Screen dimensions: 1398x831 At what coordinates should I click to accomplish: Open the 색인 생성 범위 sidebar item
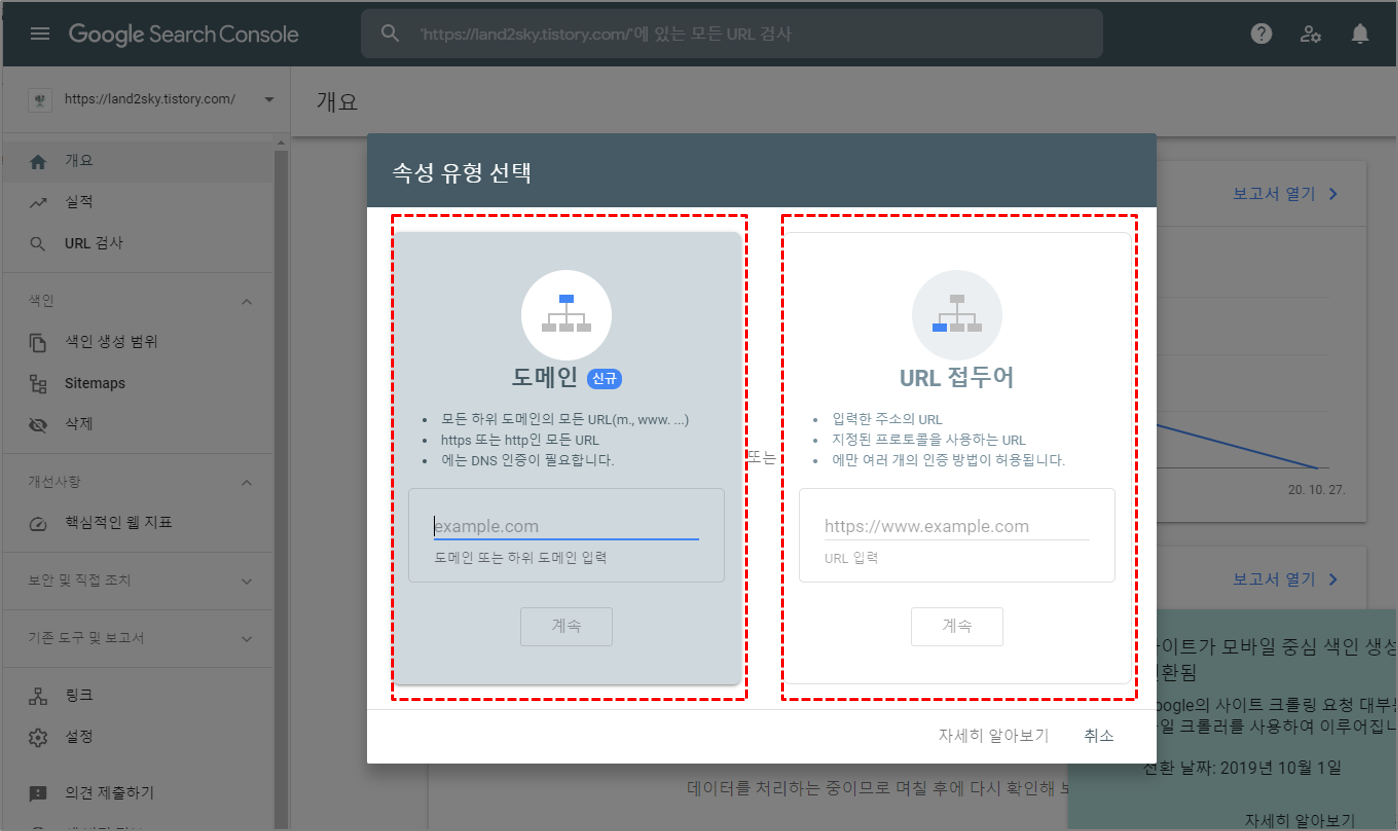coord(137,342)
